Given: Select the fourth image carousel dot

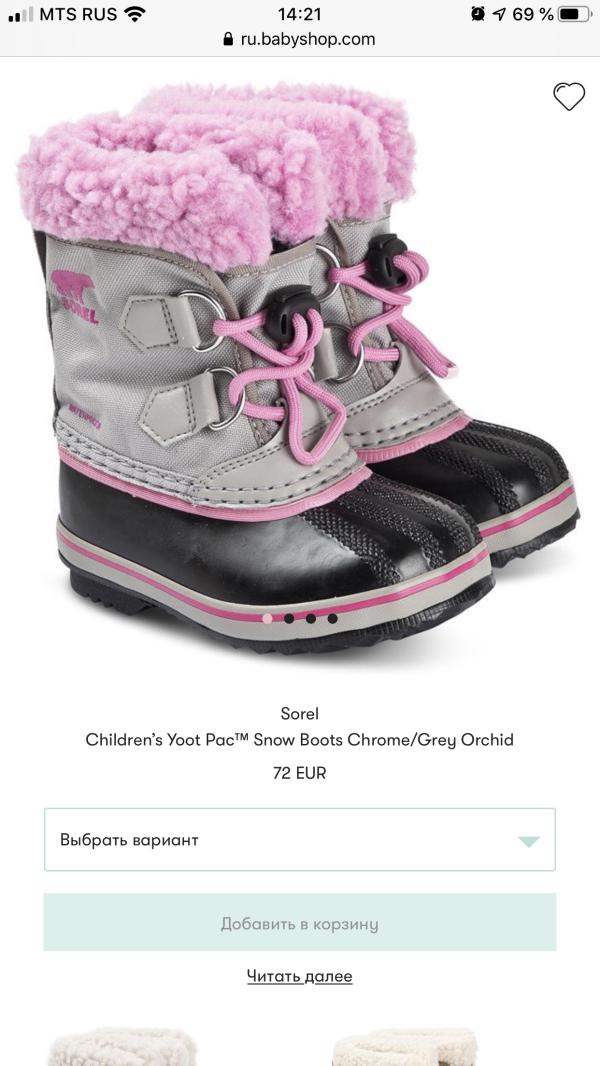Looking at the screenshot, I should coord(332,619).
